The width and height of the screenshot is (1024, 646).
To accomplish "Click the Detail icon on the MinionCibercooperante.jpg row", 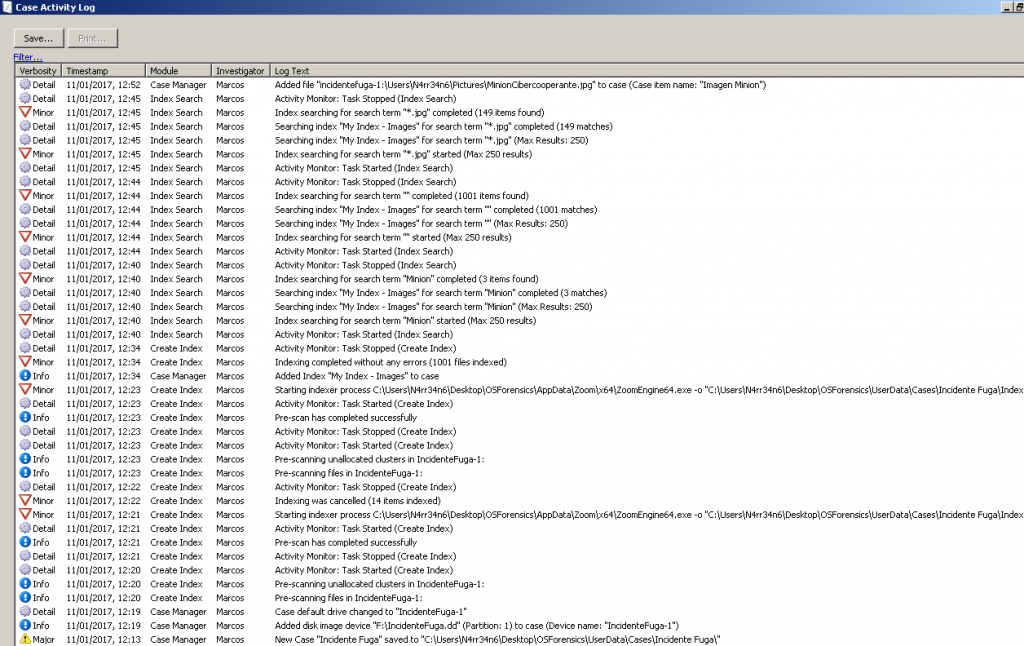I will [25, 85].
